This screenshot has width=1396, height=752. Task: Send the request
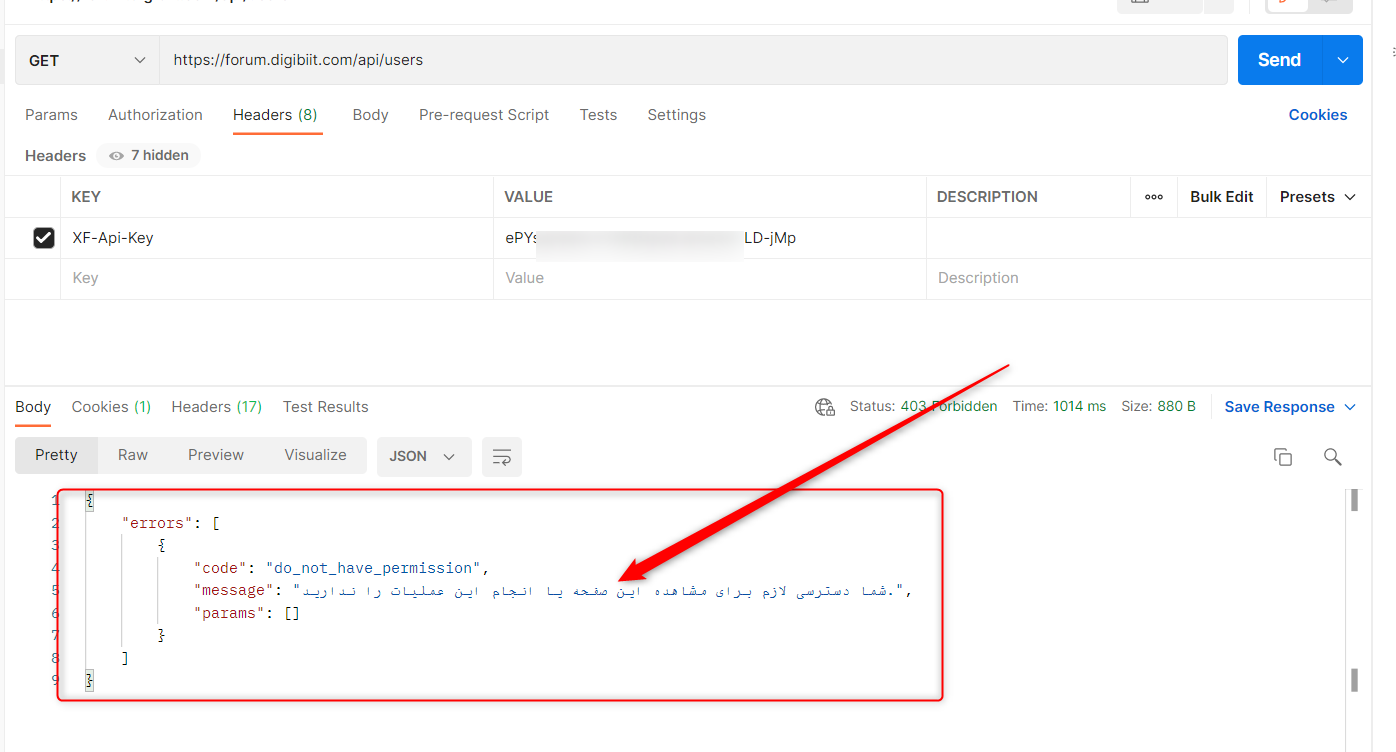[1279, 60]
